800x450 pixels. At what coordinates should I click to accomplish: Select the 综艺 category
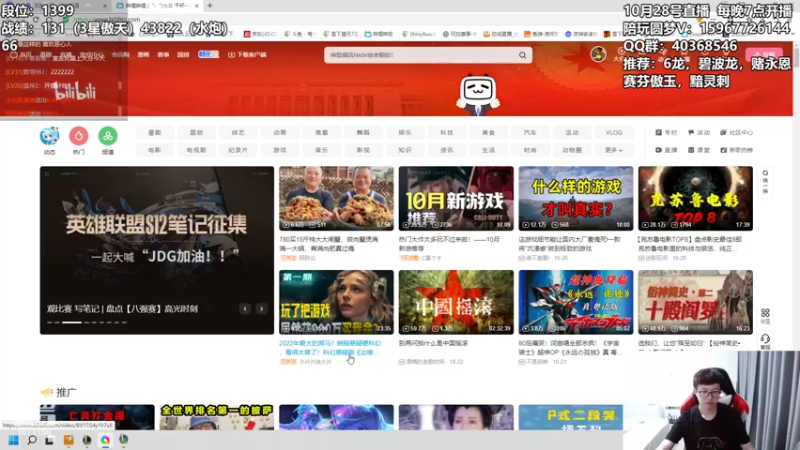pyautogui.click(x=238, y=133)
